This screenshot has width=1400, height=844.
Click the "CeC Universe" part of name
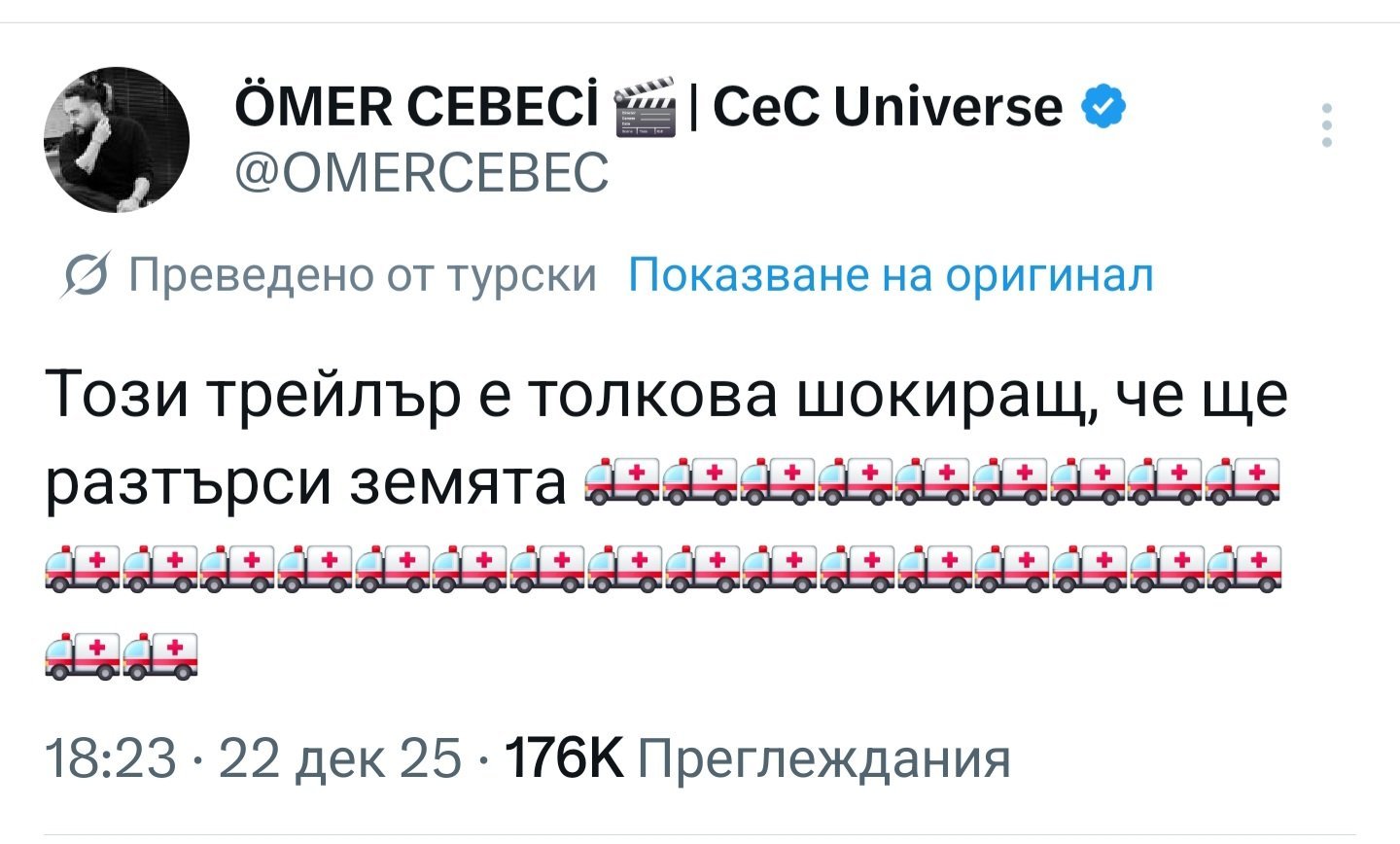[888, 106]
